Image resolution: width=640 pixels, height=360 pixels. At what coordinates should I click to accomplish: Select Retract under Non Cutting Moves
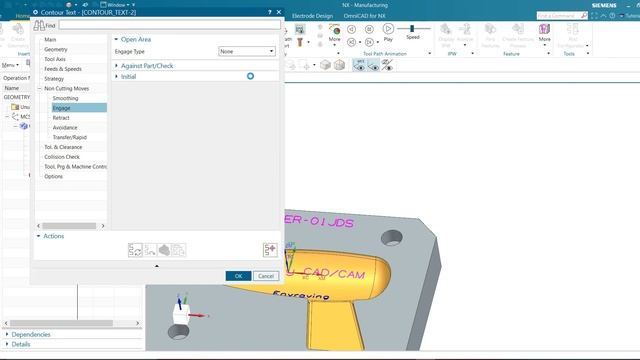pos(61,118)
